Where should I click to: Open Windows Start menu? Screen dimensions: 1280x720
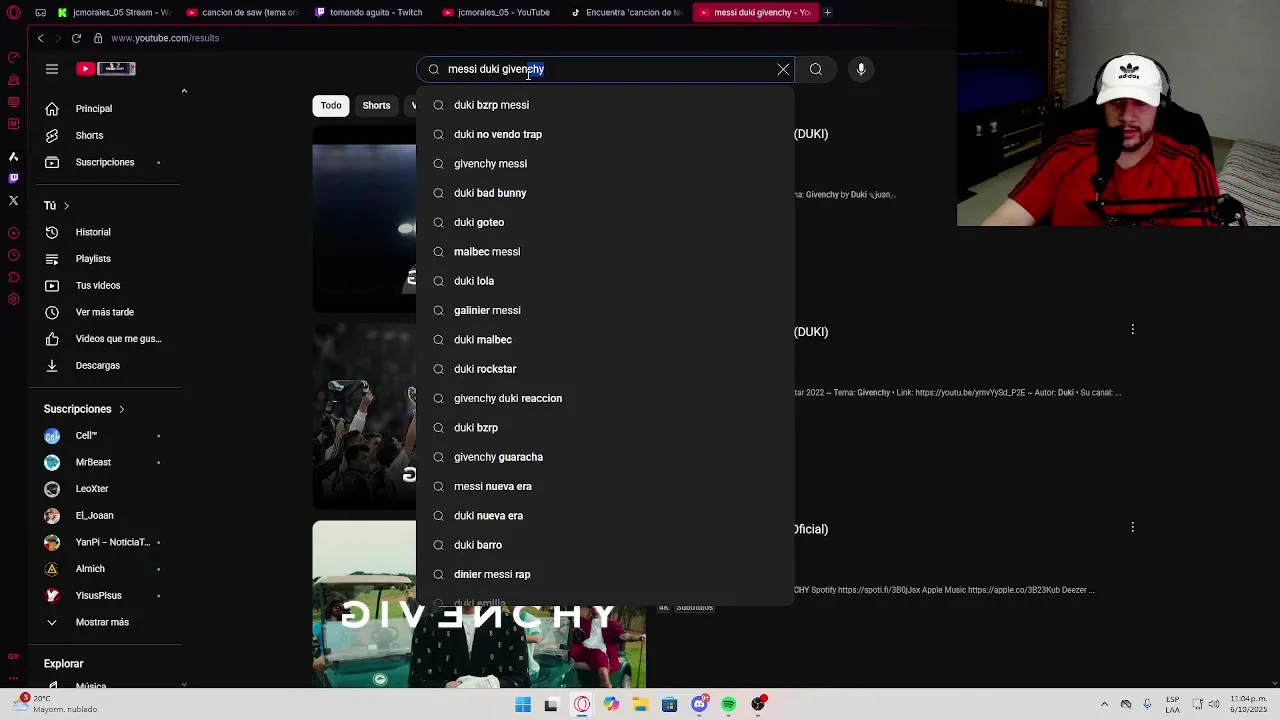tap(523, 705)
